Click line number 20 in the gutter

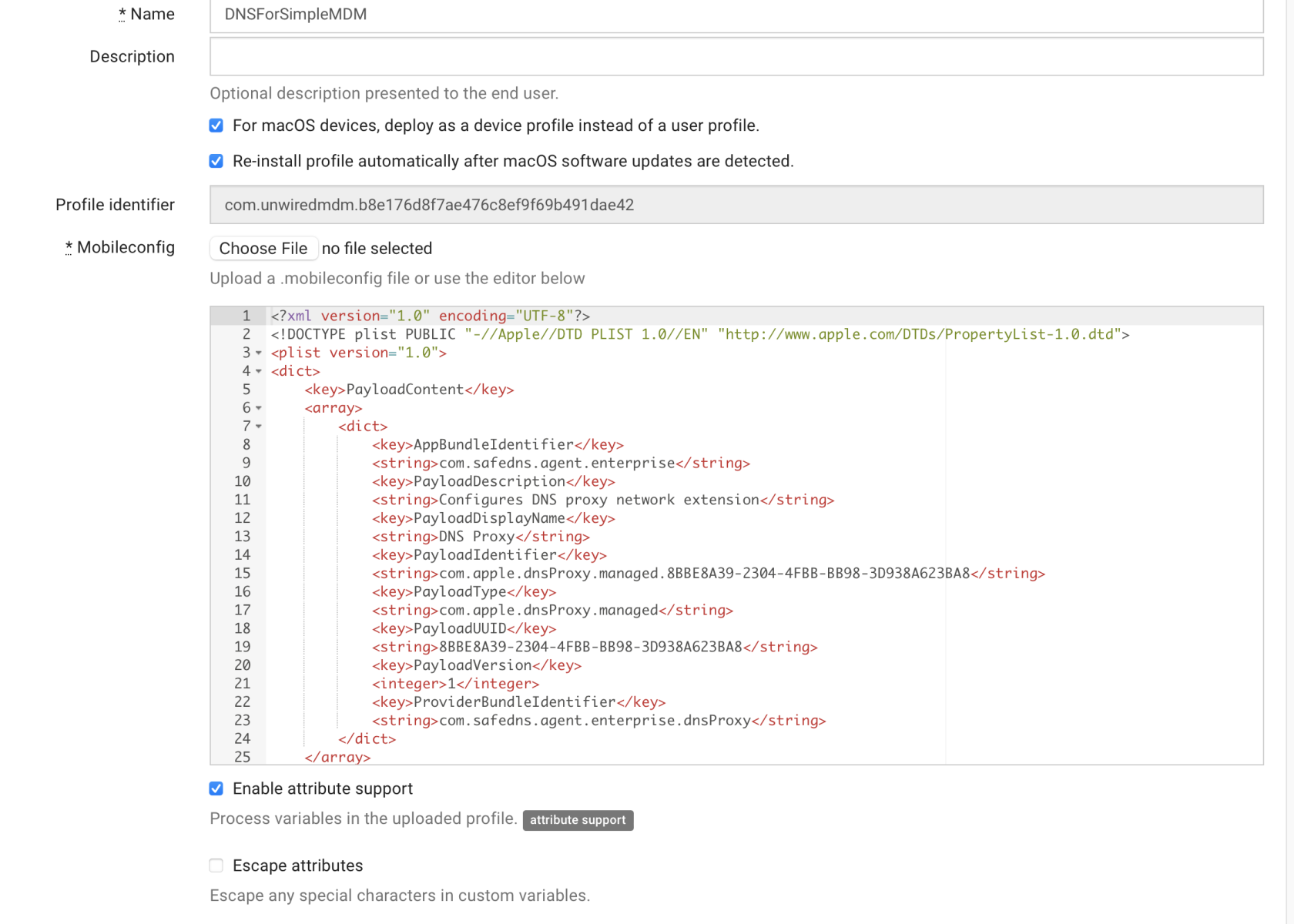coord(242,665)
